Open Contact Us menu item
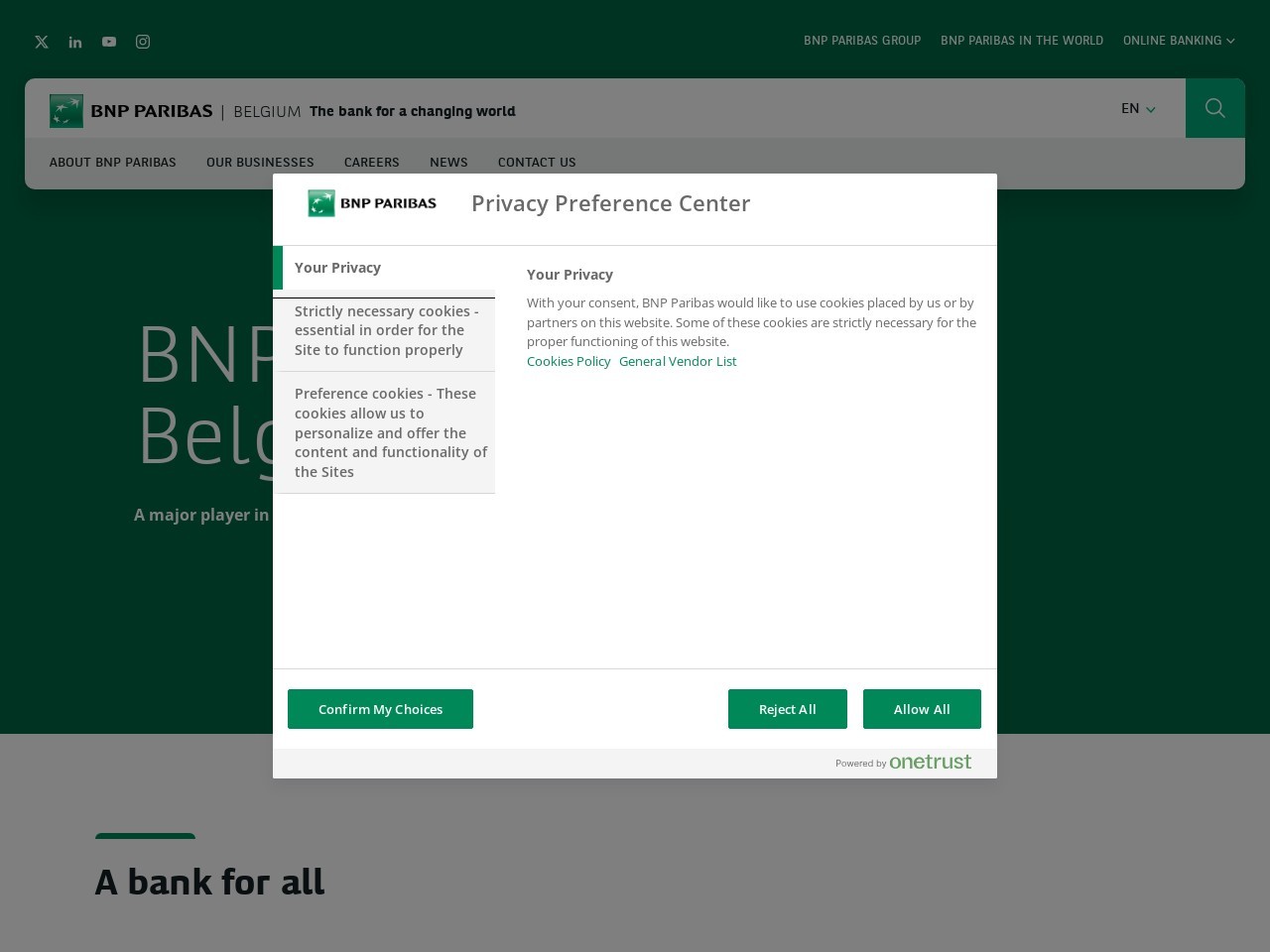 click(x=537, y=162)
